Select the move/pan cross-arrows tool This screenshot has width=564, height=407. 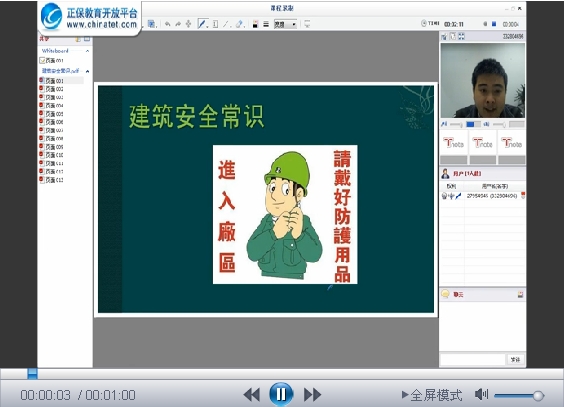pyautogui.click(x=188, y=24)
